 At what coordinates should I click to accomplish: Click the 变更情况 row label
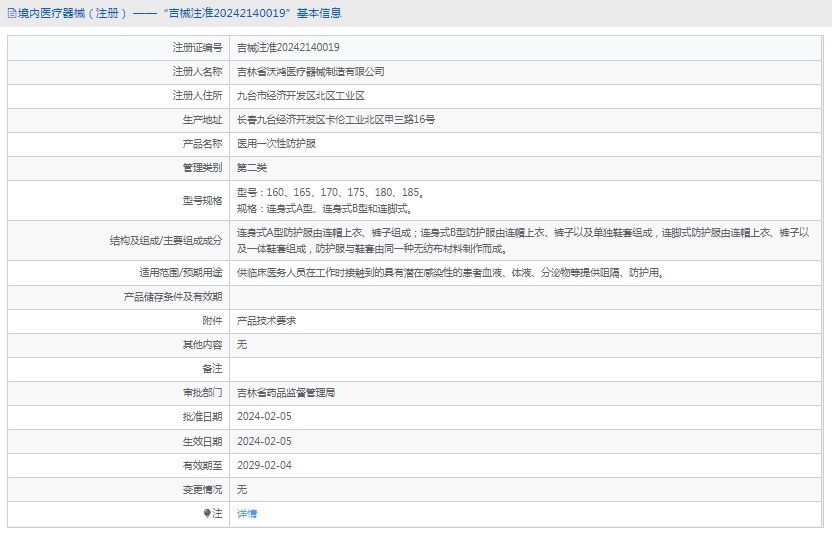tap(202, 489)
